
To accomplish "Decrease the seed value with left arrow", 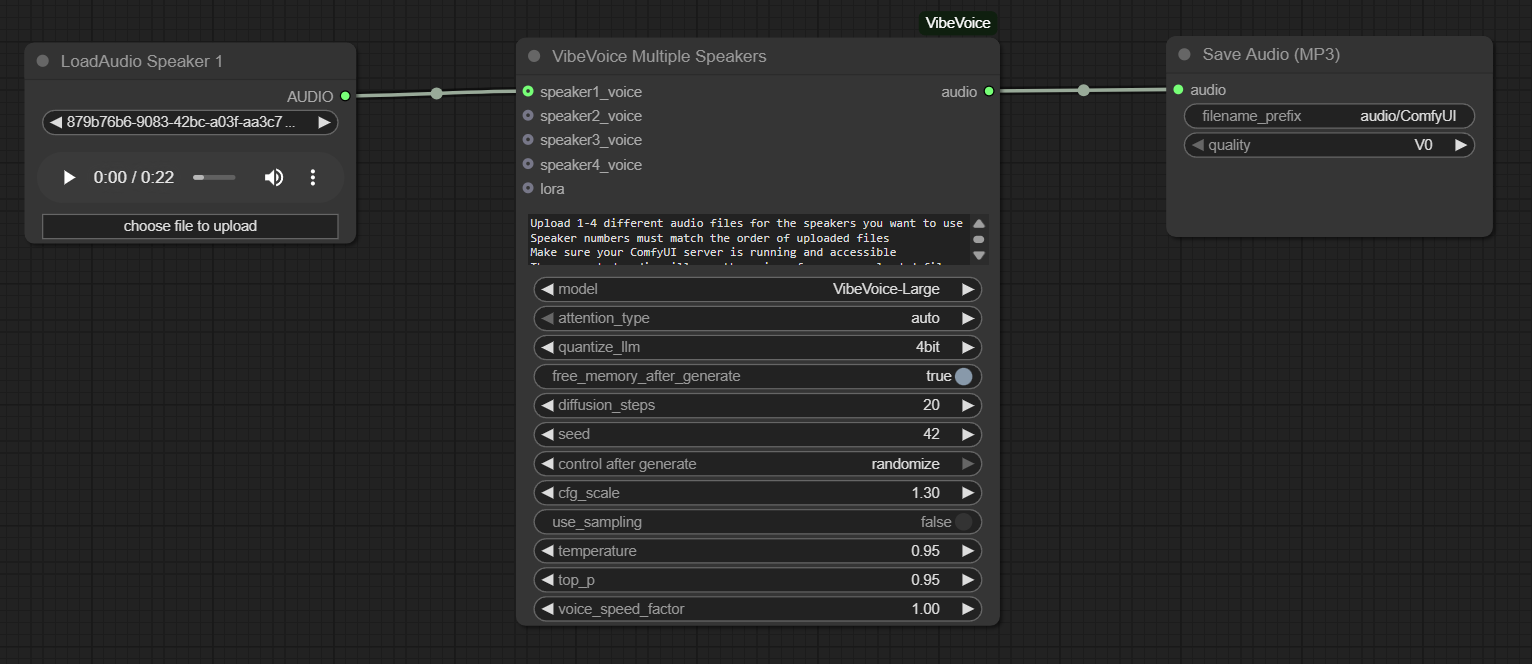I will 547,434.
